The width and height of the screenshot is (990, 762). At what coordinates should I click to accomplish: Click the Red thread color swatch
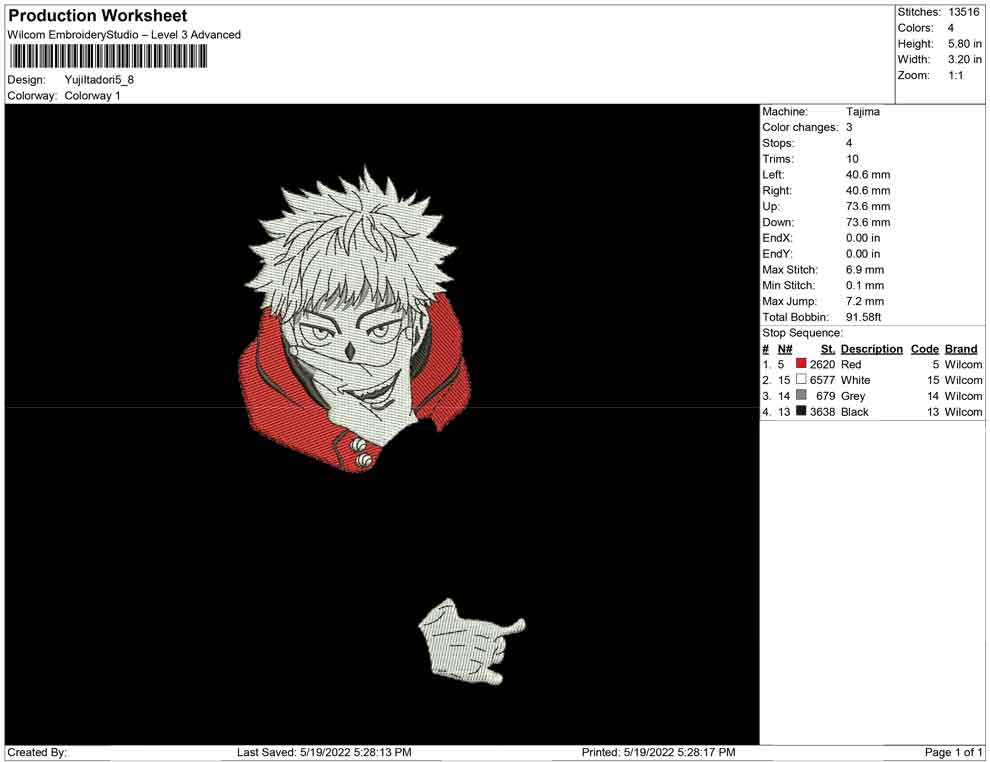click(801, 364)
